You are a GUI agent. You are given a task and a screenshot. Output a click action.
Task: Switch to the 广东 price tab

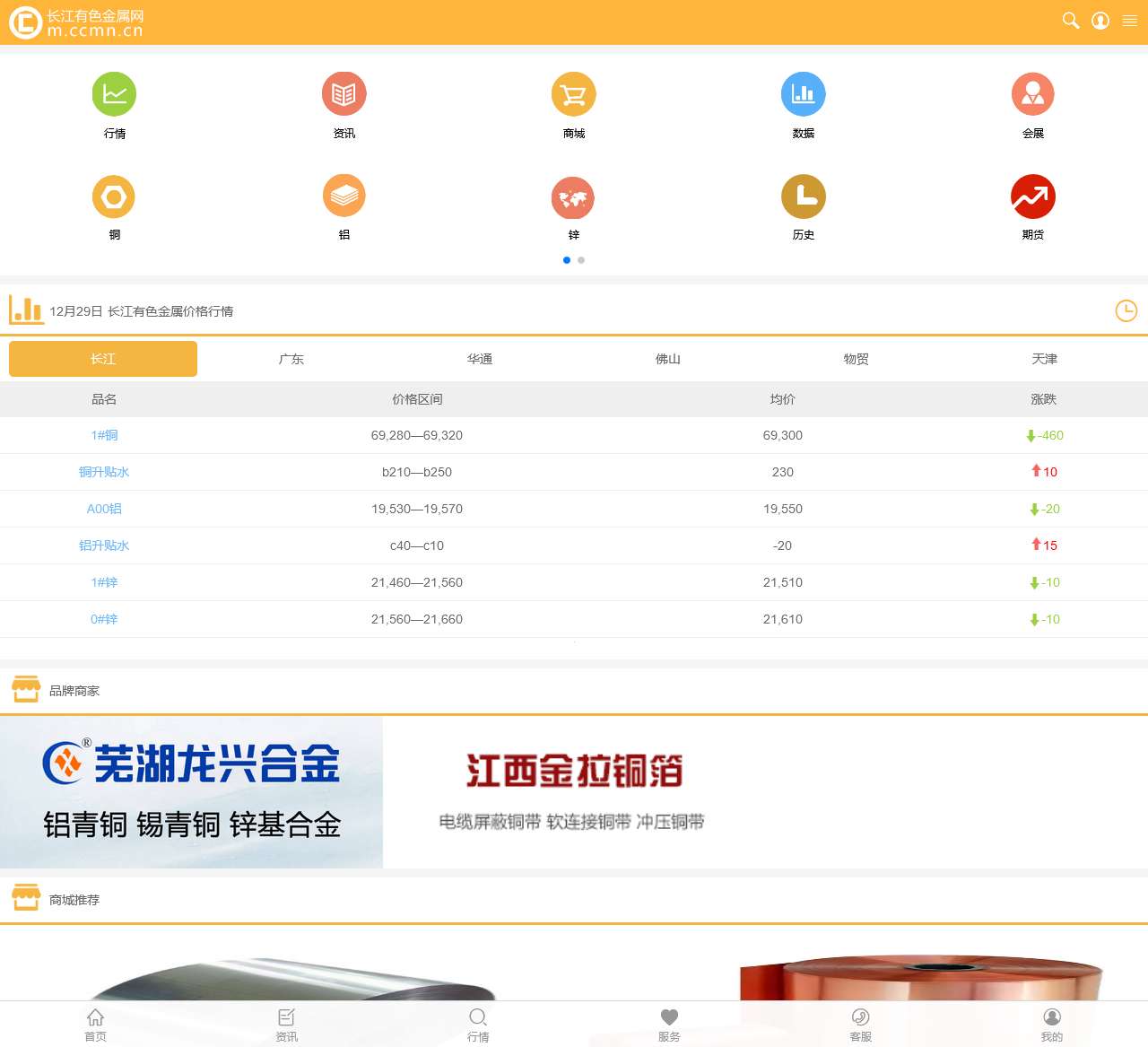point(291,358)
